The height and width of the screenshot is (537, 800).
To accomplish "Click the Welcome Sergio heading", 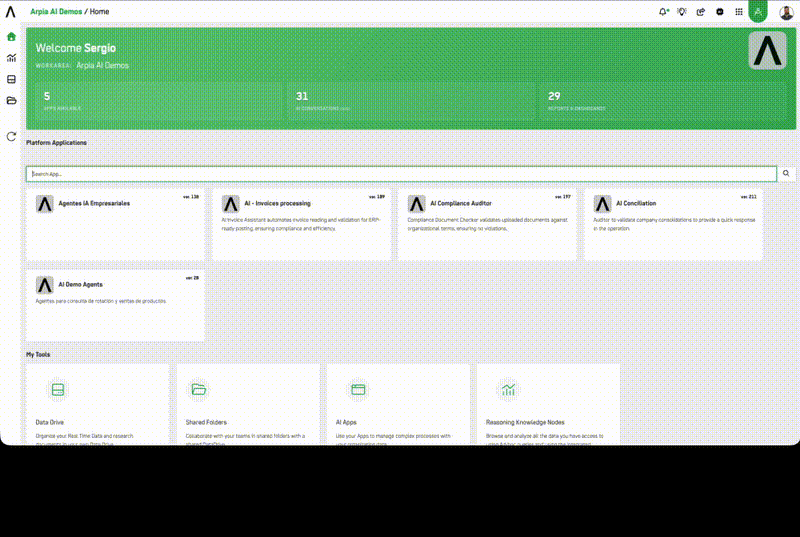I will 76,48.
